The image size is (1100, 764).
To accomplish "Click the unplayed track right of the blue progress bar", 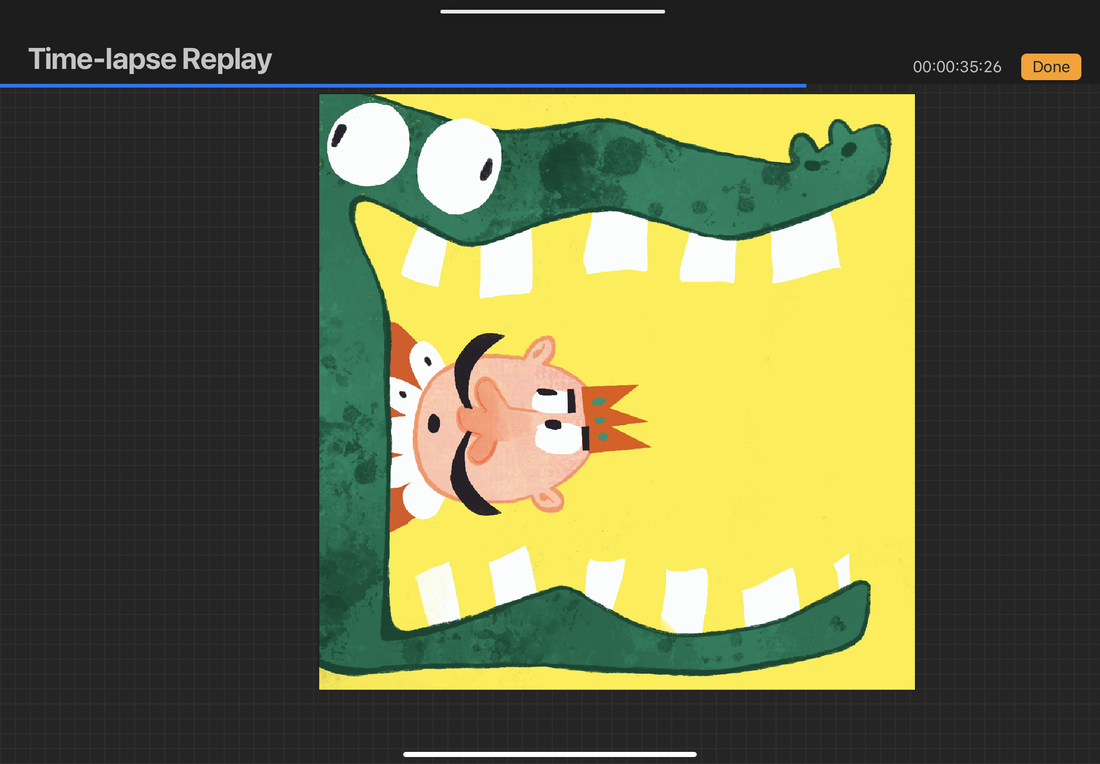I will tap(950, 86).
